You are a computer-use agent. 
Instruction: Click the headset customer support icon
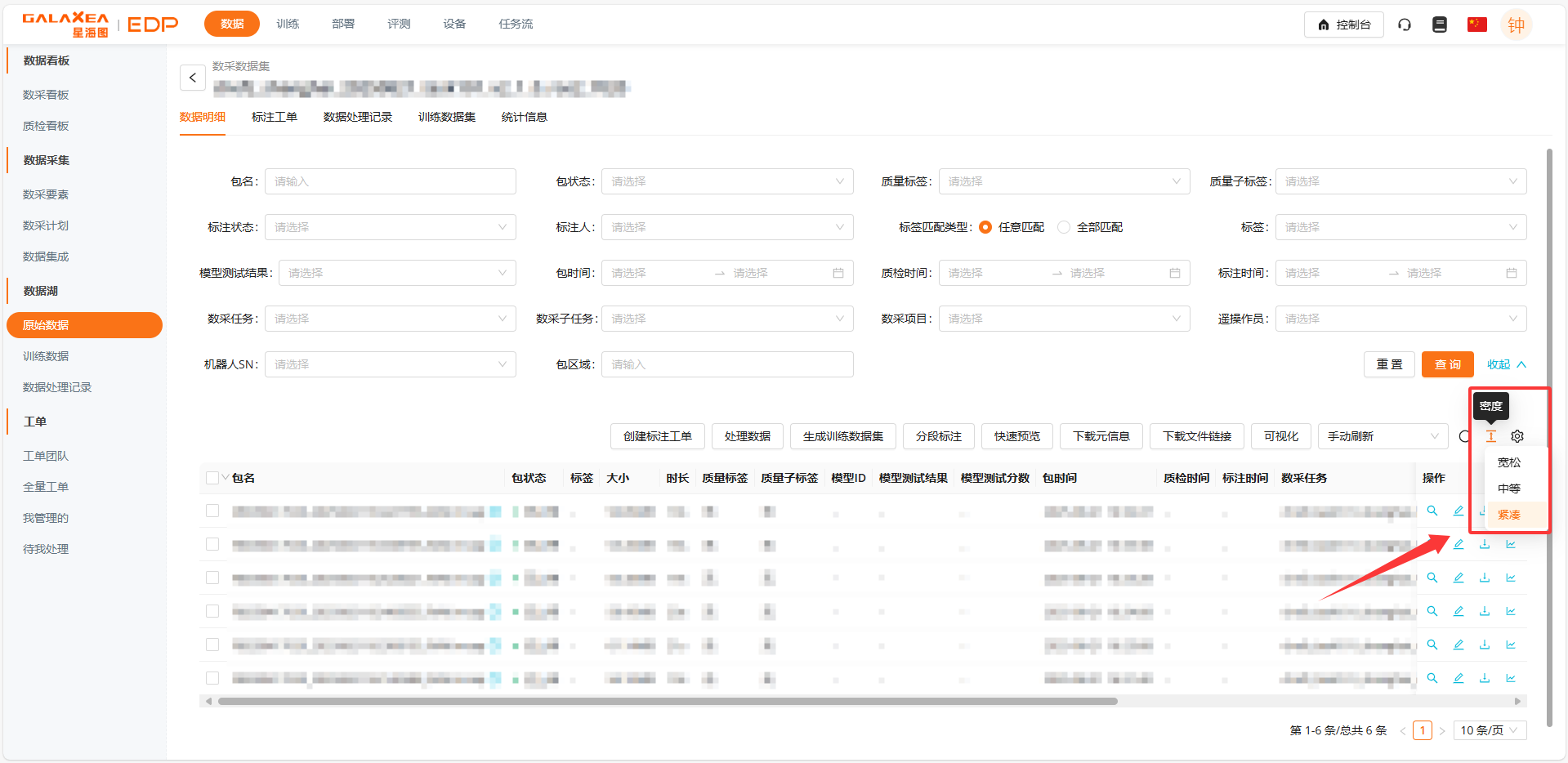point(1405,25)
